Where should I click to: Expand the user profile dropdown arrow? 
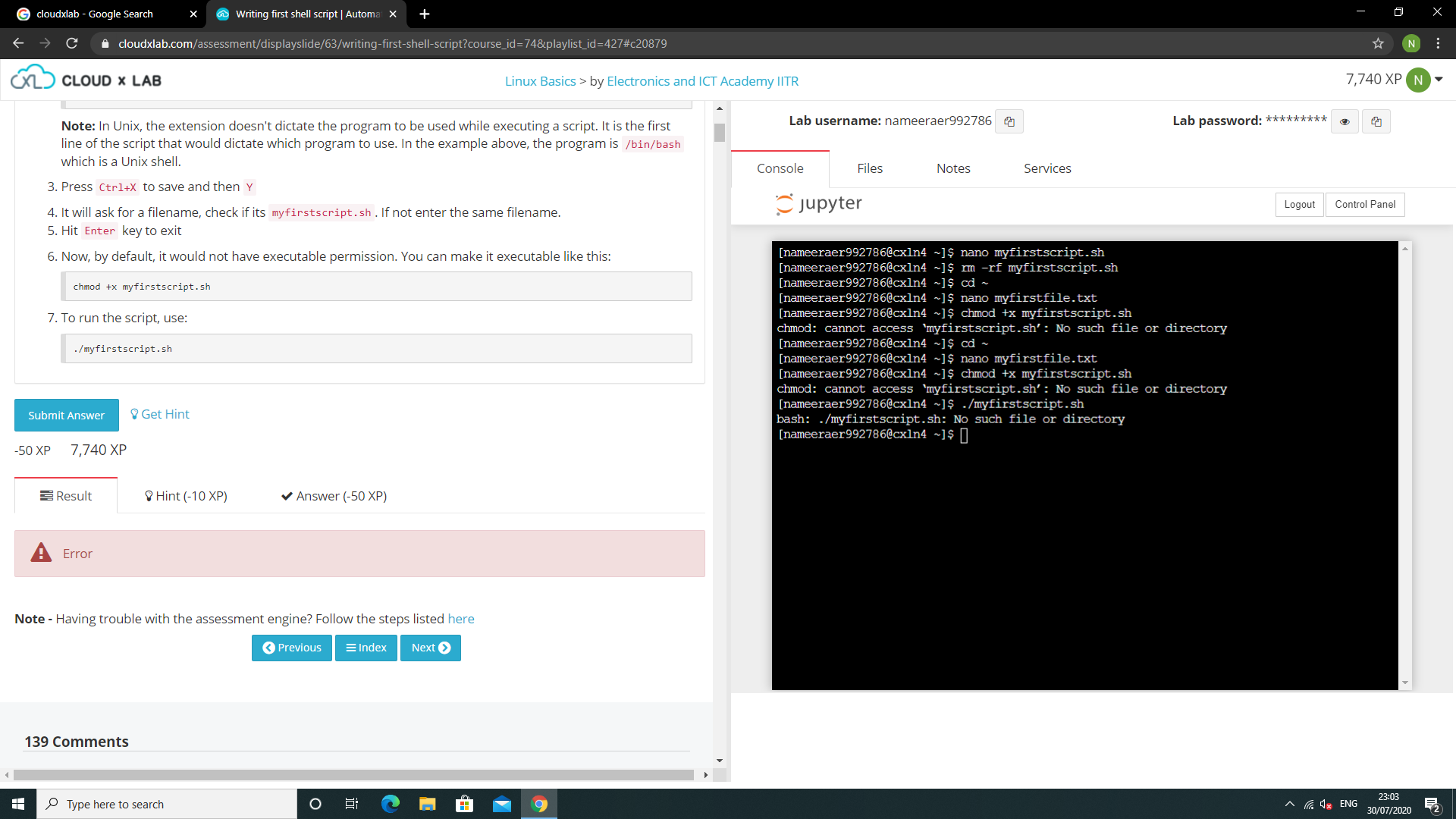(x=1439, y=80)
